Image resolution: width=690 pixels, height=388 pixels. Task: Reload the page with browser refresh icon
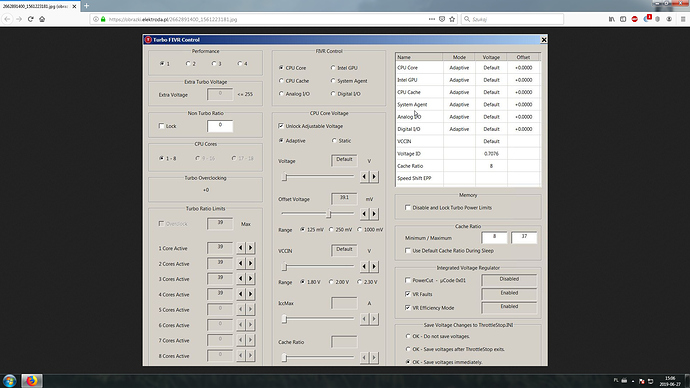coord(30,19)
